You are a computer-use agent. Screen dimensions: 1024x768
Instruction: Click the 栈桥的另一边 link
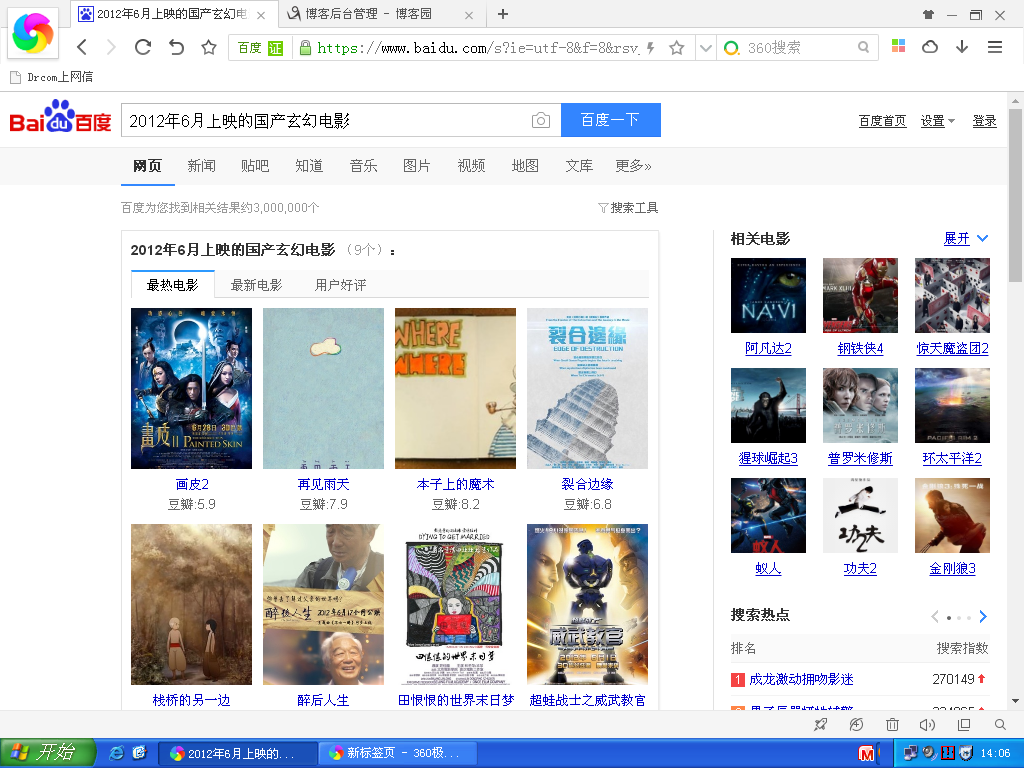[x=191, y=700]
